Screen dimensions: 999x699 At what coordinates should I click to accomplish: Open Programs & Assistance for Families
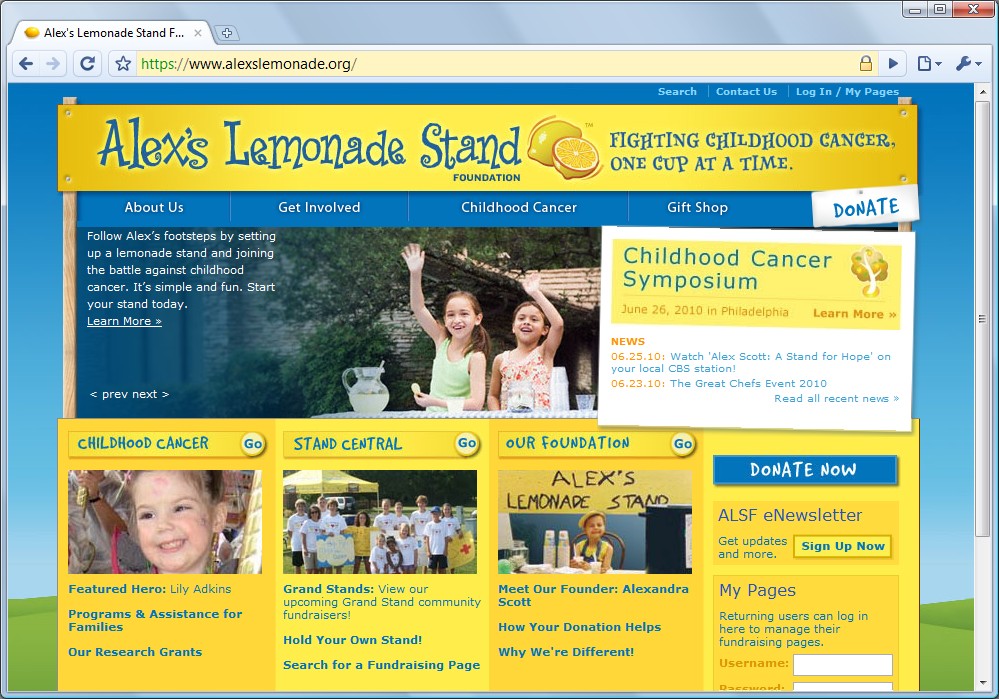(155, 621)
